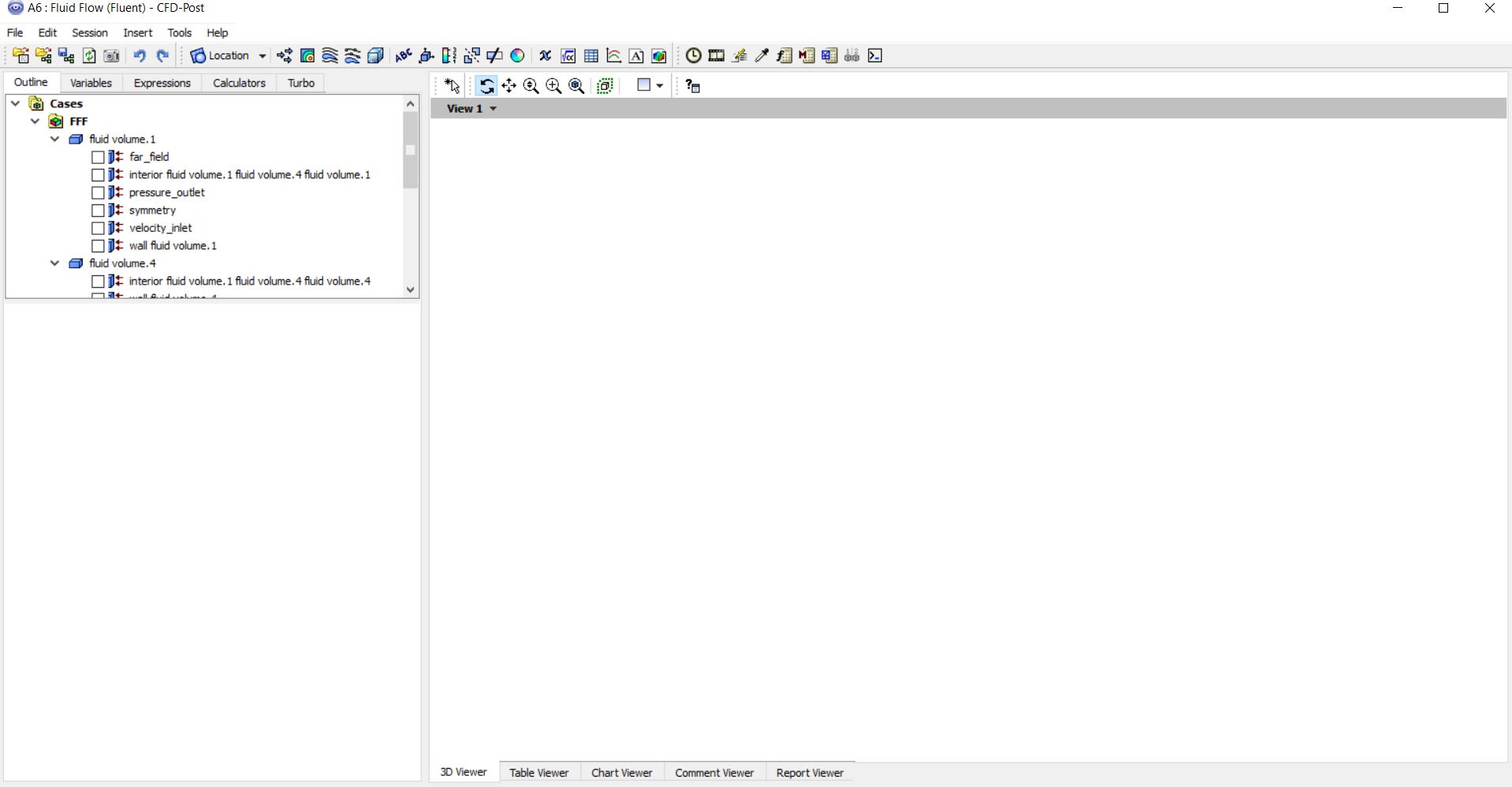The width and height of the screenshot is (1512, 787).
Task: Insert a contour with the contour icon
Action: [308, 55]
